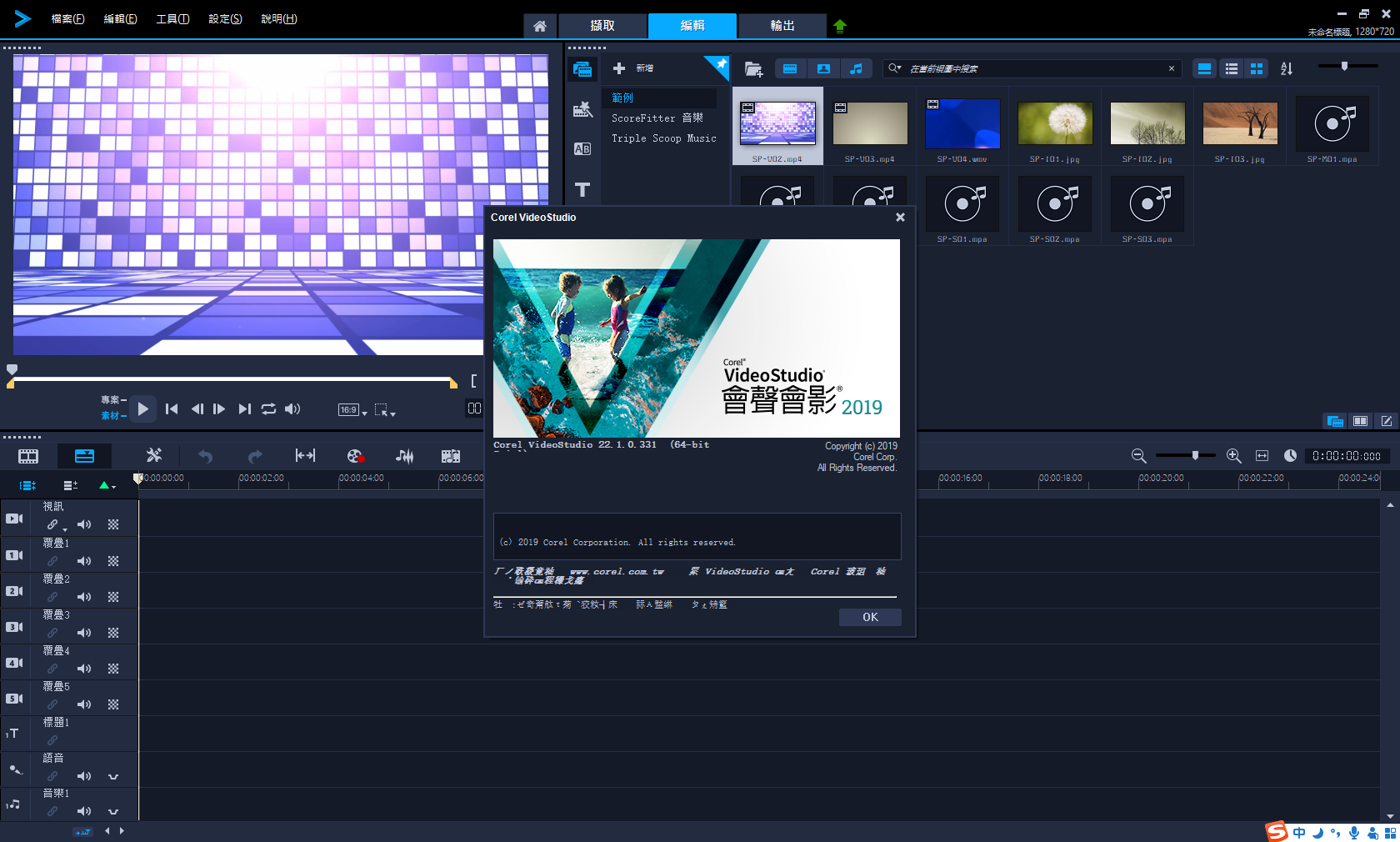Switch to the 擷取 capture tab
Viewport: 1400px width, 842px height.
[602, 26]
